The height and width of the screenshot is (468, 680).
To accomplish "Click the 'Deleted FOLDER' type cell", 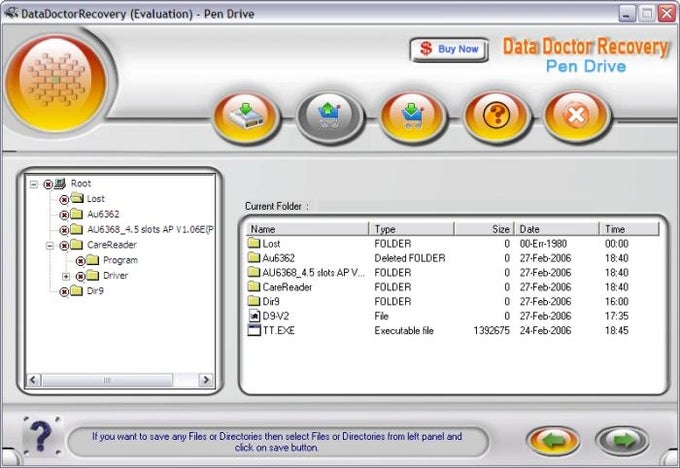I will pos(410,258).
